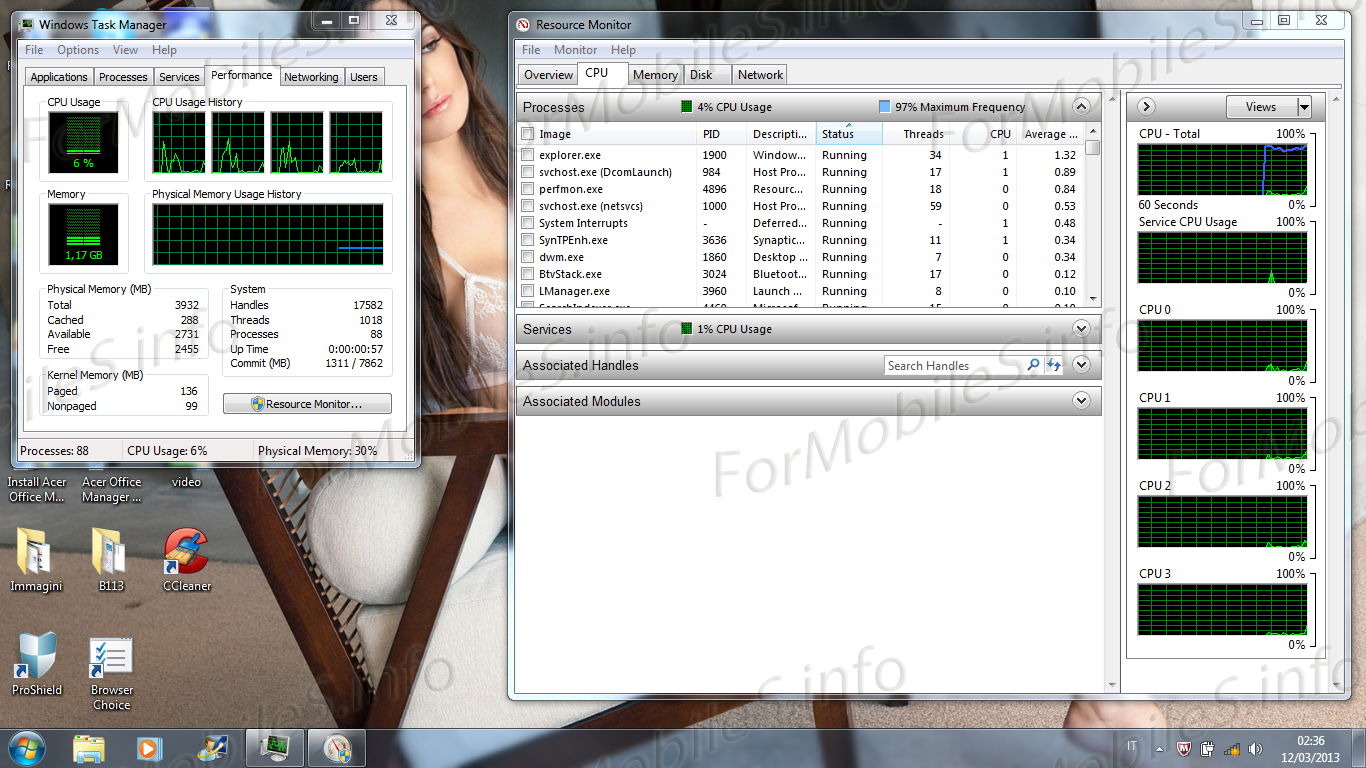
Task: Expand the Associated Modules section
Action: (1080, 401)
